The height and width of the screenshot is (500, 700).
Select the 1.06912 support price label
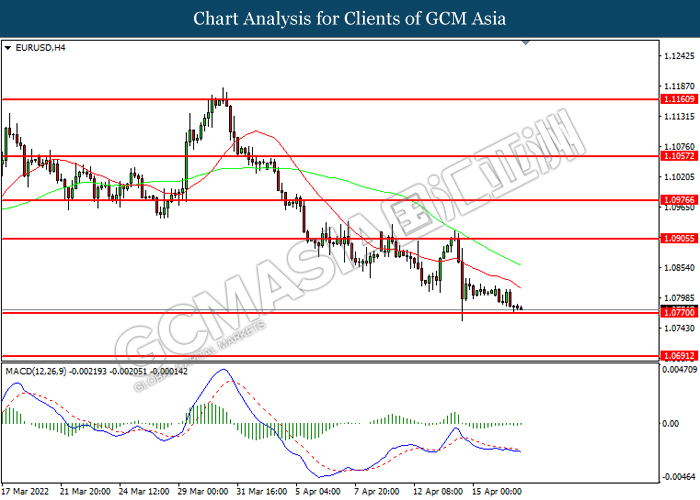678,356
